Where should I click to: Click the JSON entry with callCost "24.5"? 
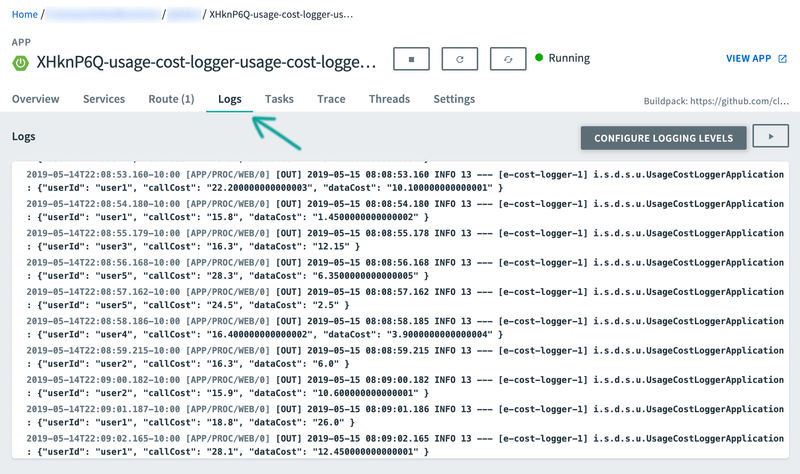pyautogui.click(x=188, y=305)
